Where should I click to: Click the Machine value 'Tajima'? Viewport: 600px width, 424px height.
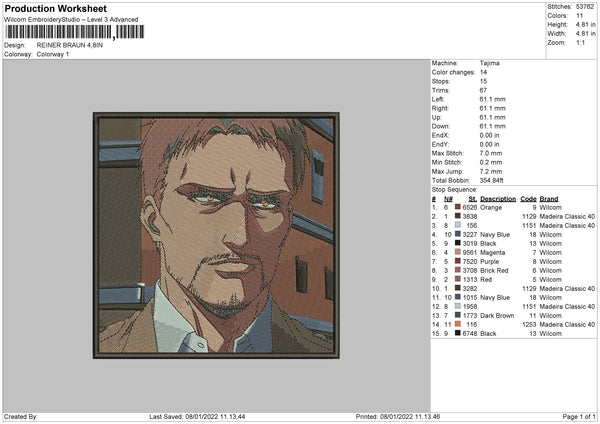[489, 63]
